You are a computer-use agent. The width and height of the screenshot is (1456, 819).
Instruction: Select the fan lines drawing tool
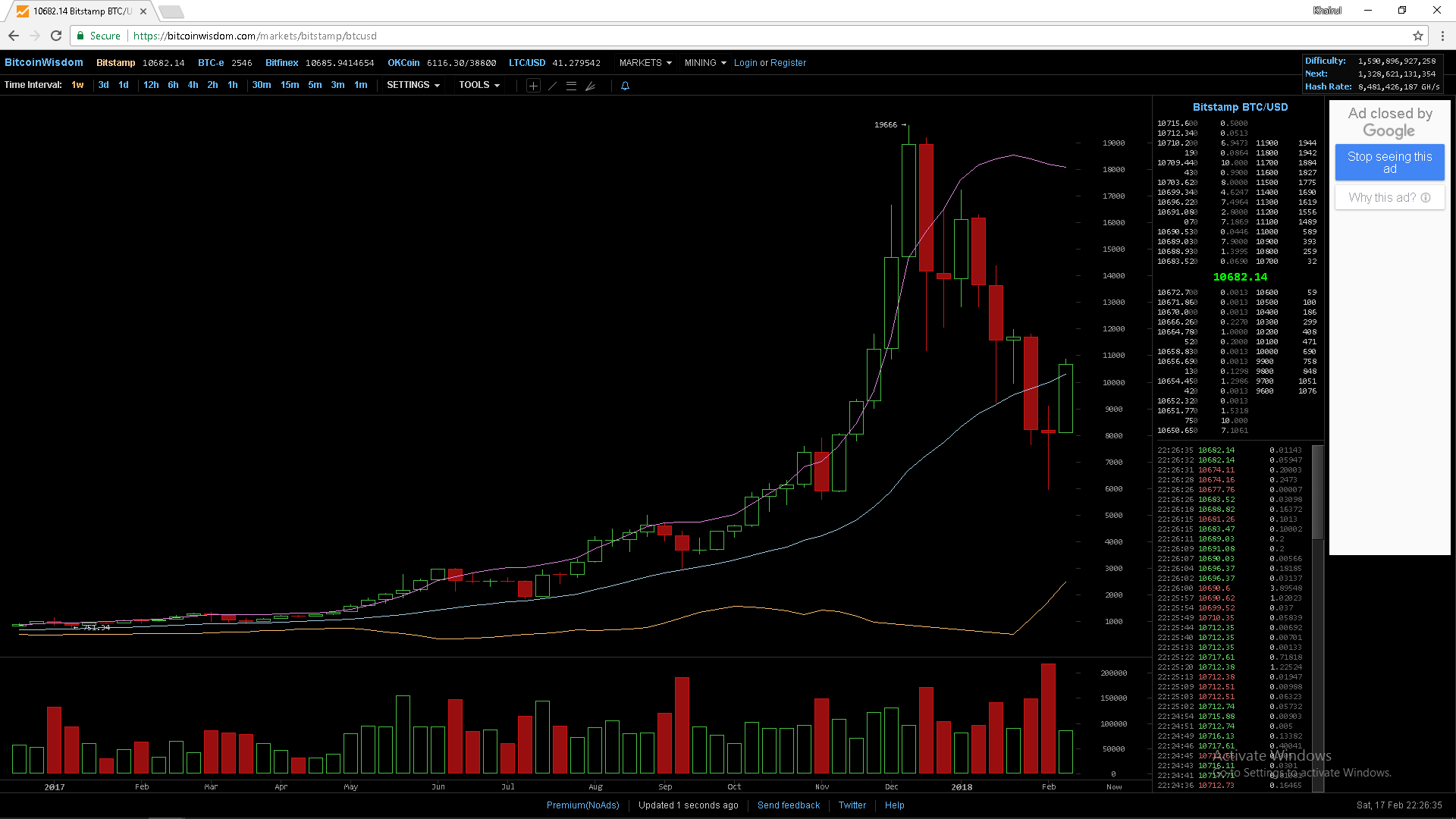[x=590, y=86]
